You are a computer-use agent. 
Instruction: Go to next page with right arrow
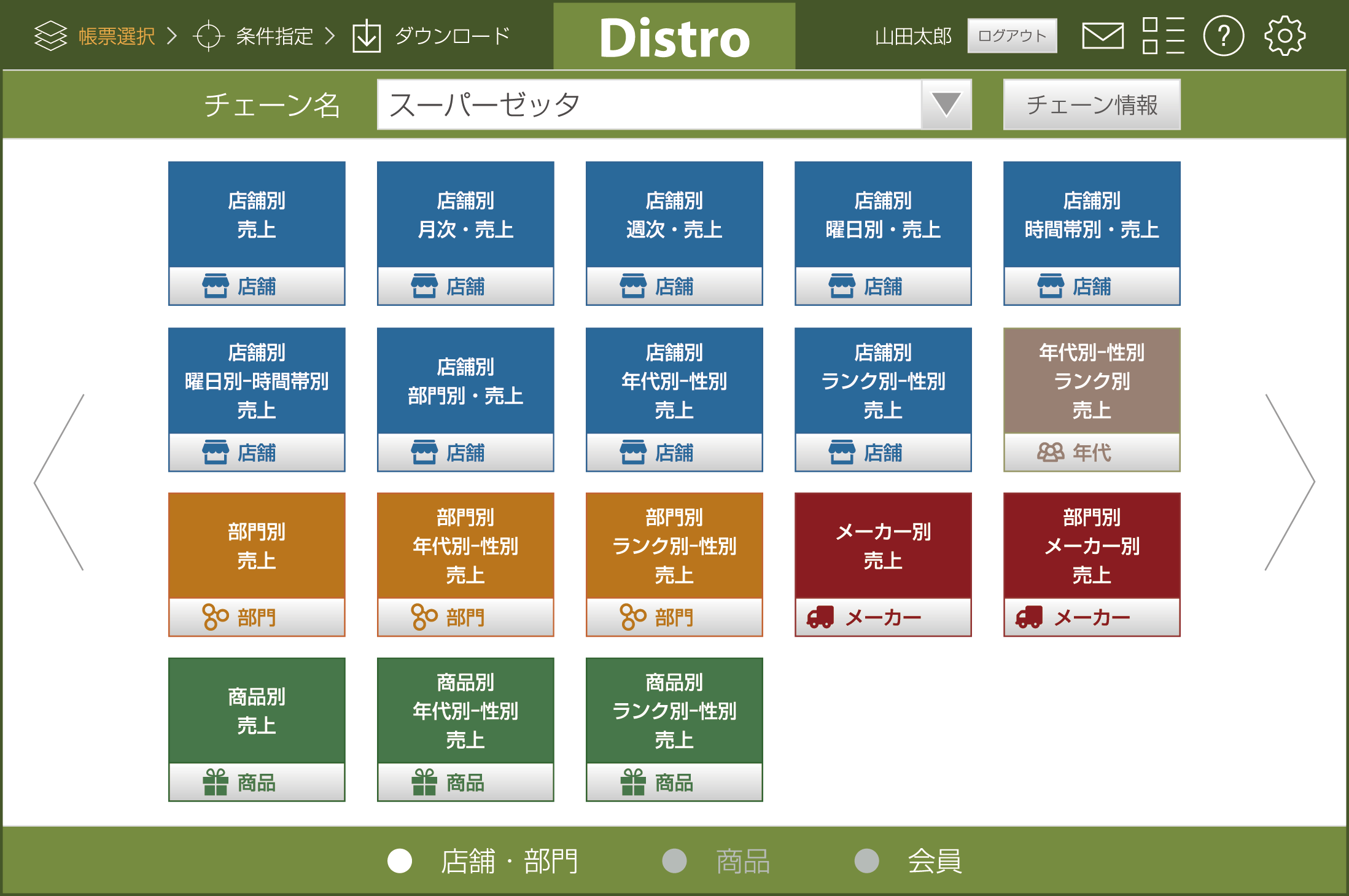(x=1289, y=482)
